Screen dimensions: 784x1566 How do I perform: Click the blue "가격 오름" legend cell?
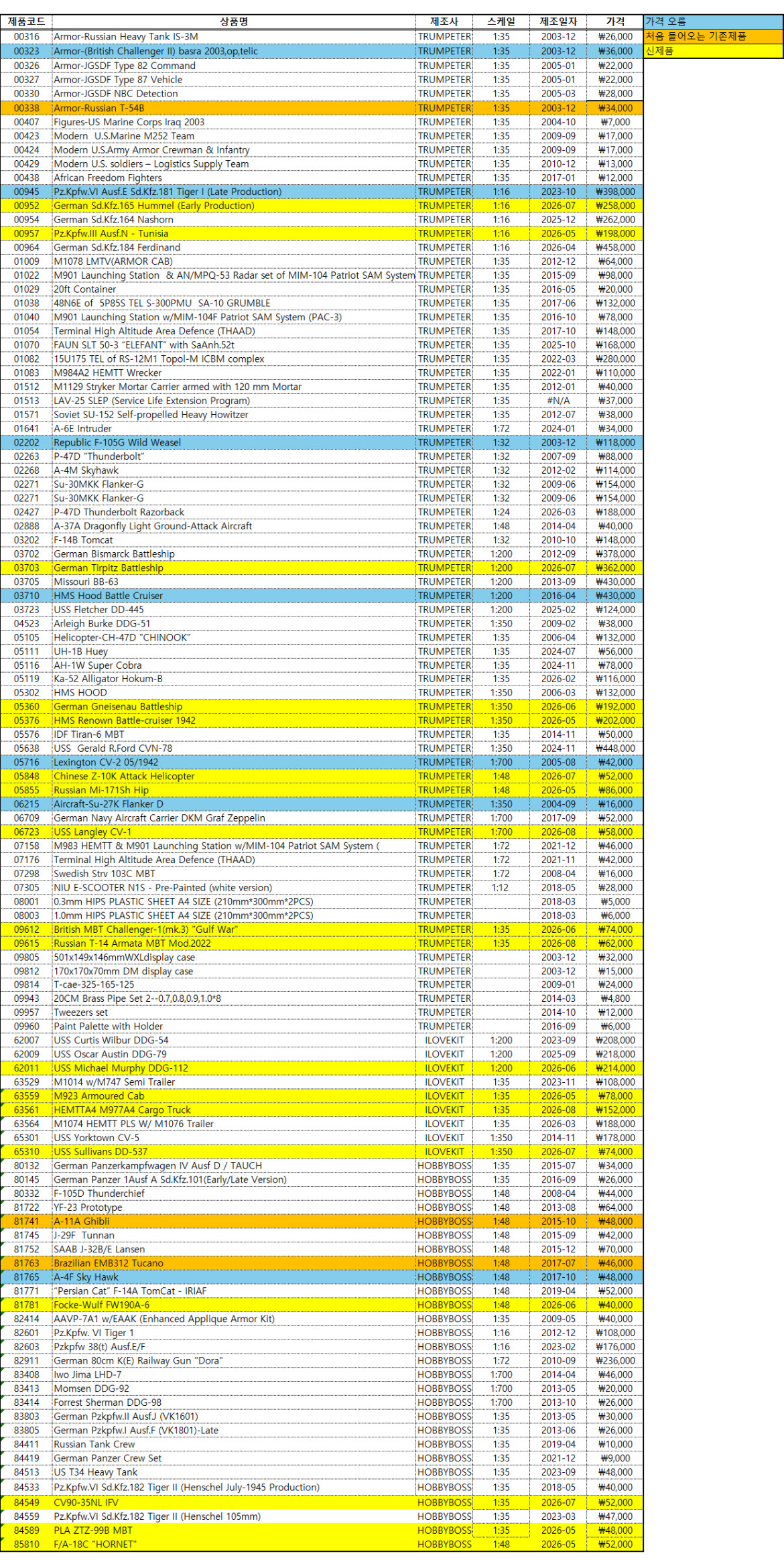[713, 22]
